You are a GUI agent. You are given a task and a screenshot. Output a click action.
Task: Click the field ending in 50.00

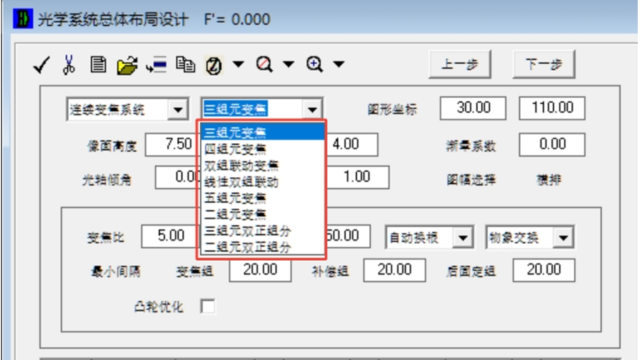(x=349, y=236)
